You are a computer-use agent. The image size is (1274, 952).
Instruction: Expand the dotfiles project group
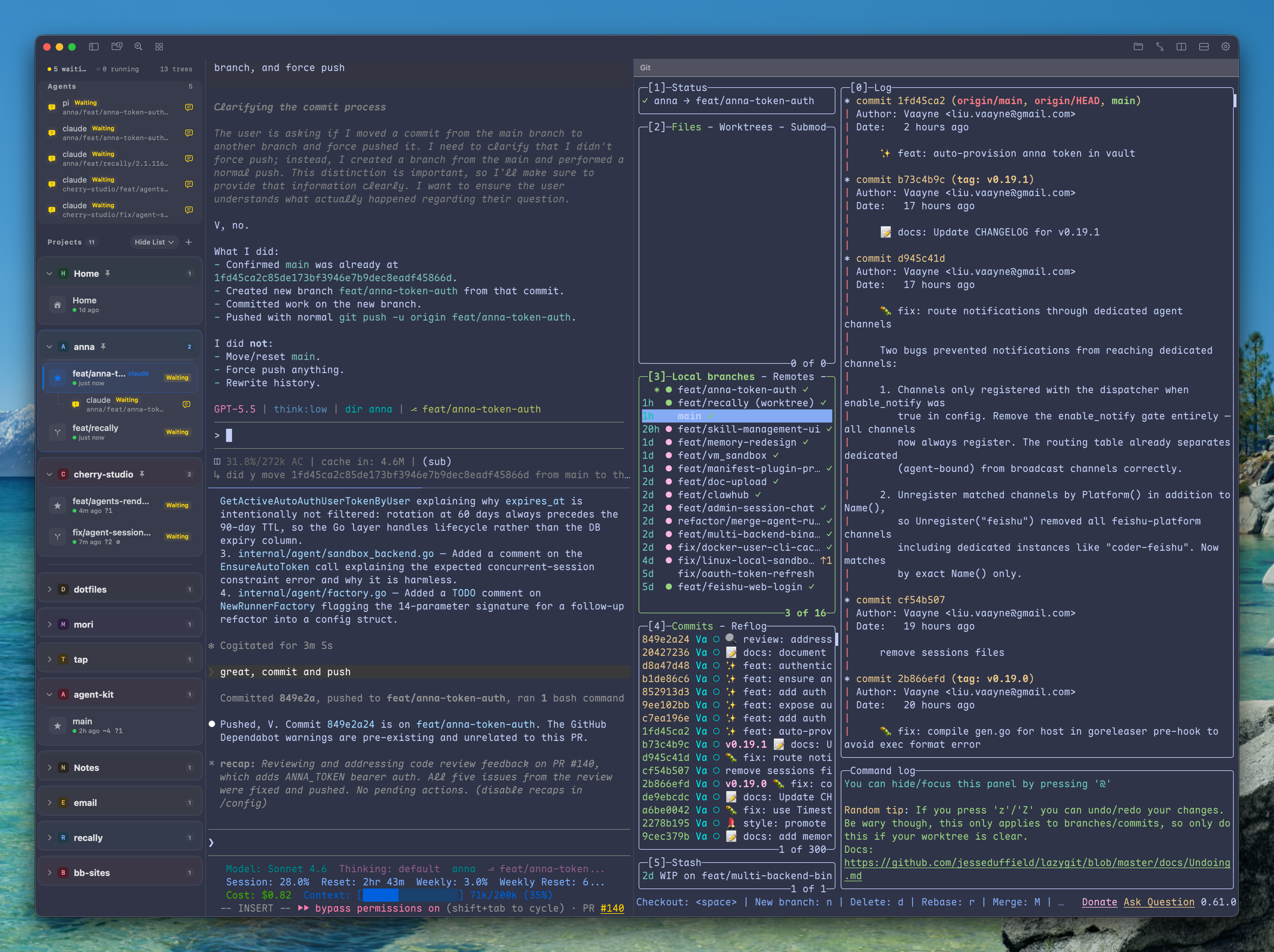[x=49, y=590]
